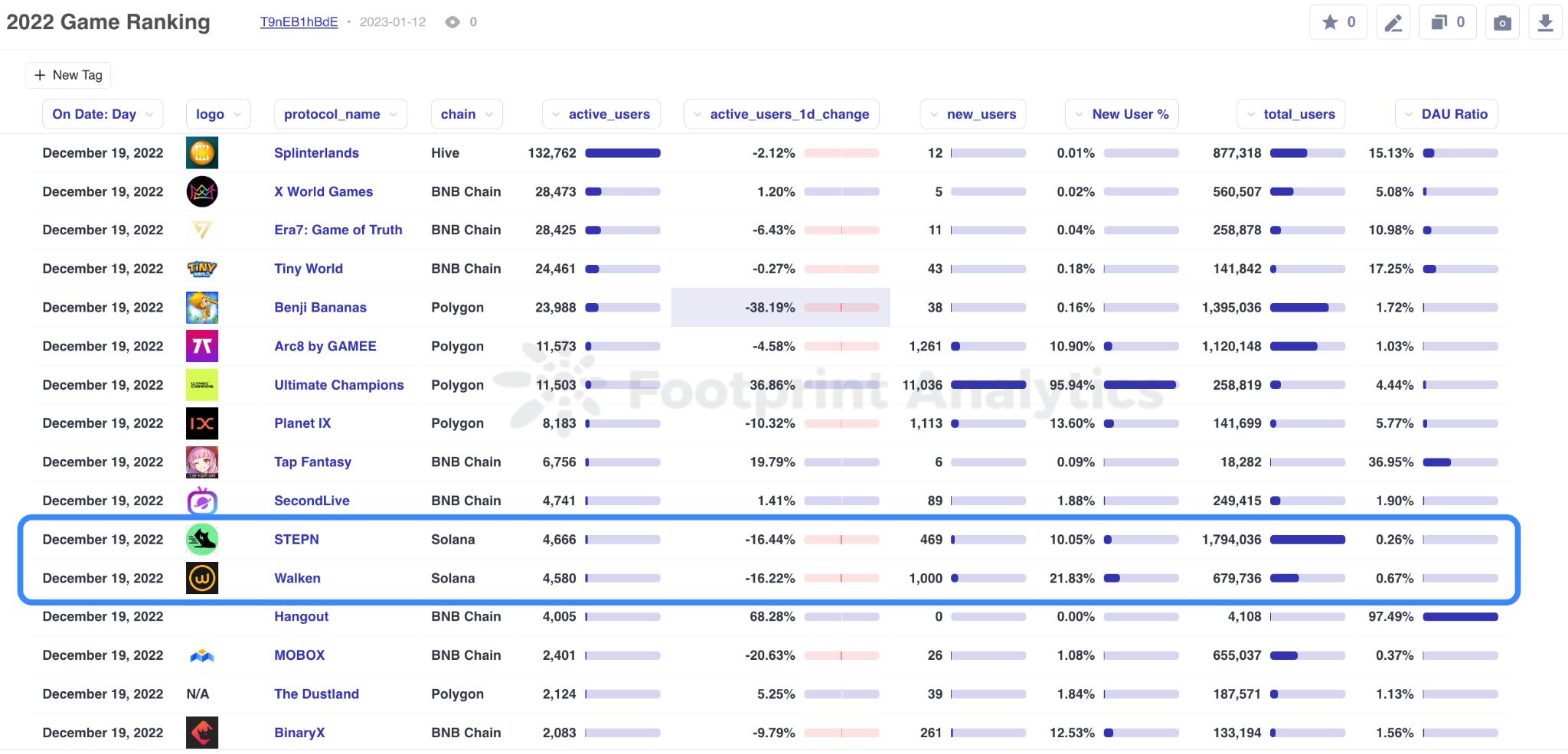
Task: Open the STEPN protocol link
Action: click(x=296, y=539)
